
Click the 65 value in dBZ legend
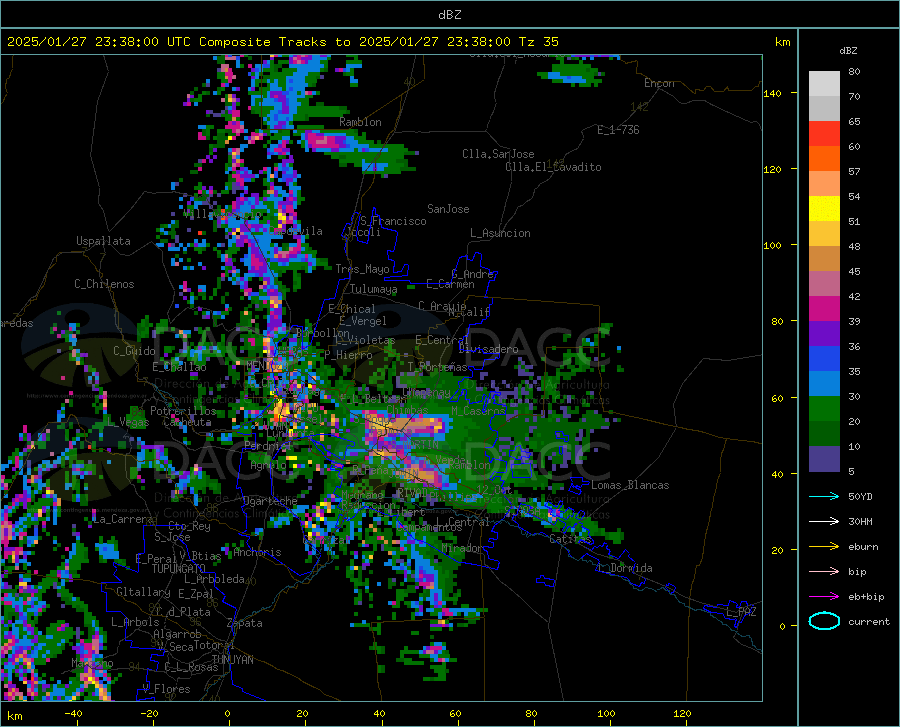854,121
